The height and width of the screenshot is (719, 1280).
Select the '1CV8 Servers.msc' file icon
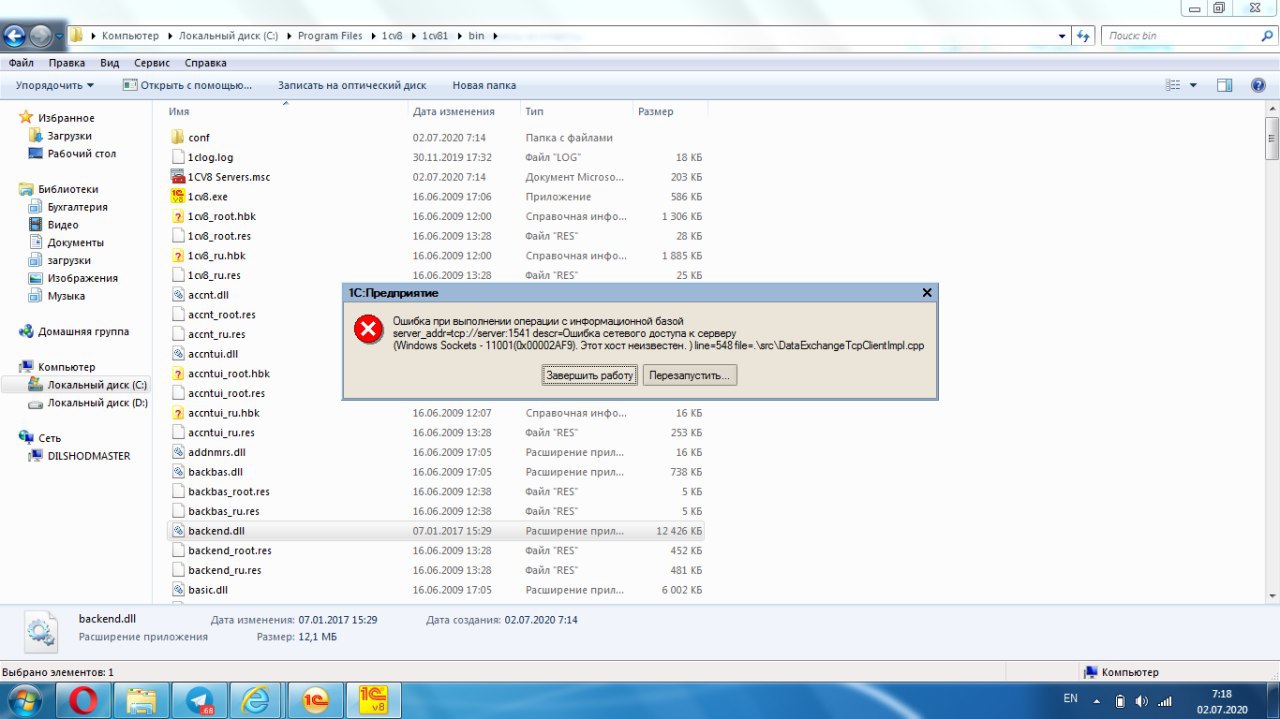tap(178, 177)
